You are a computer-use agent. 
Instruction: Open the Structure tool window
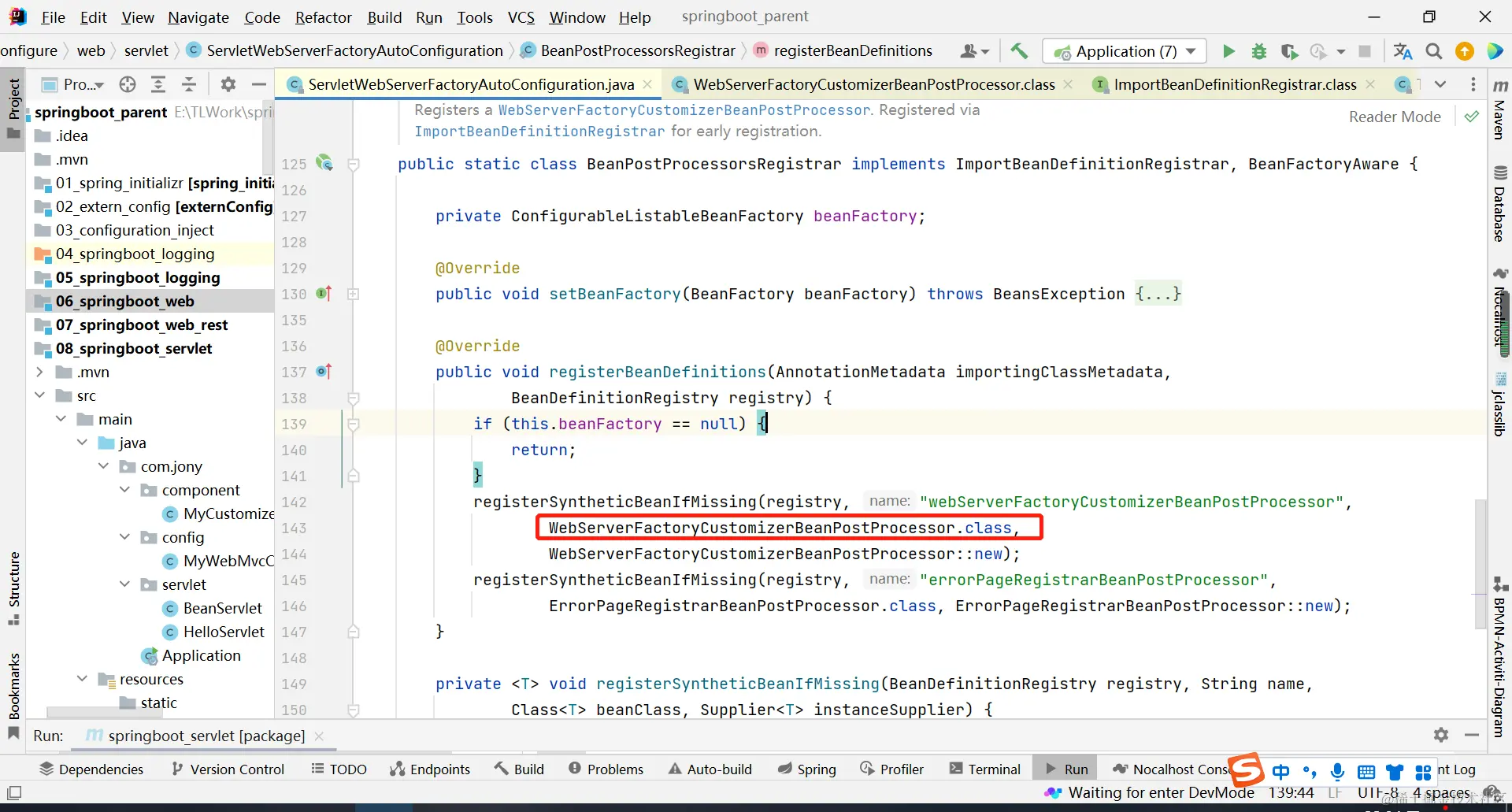(13, 588)
